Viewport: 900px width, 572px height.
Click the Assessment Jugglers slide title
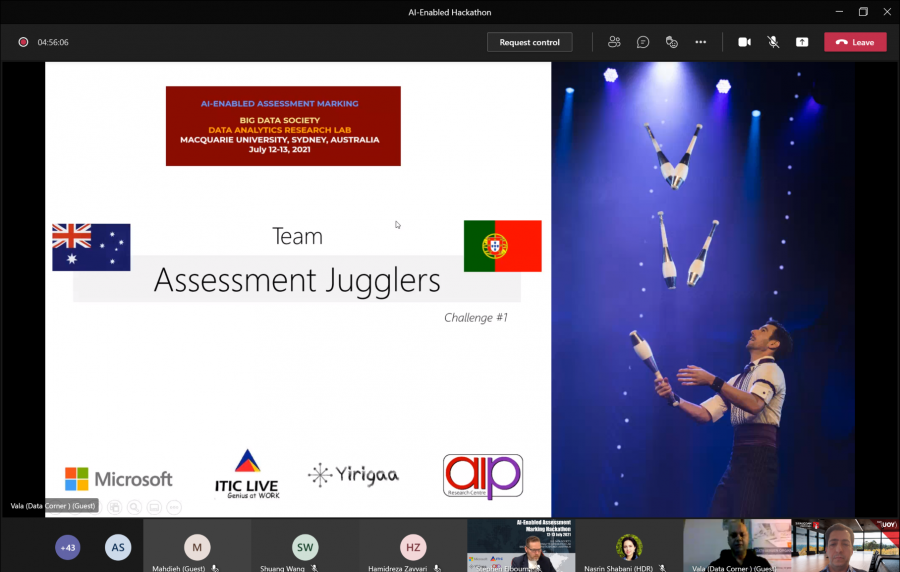click(297, 280)
